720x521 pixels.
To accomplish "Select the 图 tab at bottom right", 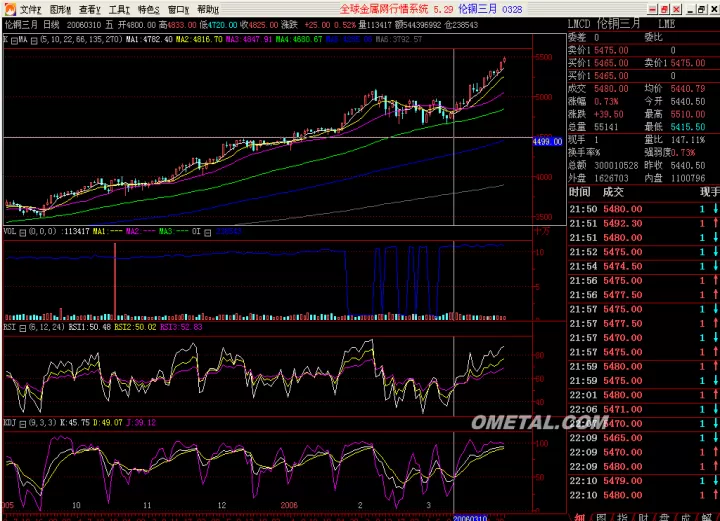I will click(602, 517).
